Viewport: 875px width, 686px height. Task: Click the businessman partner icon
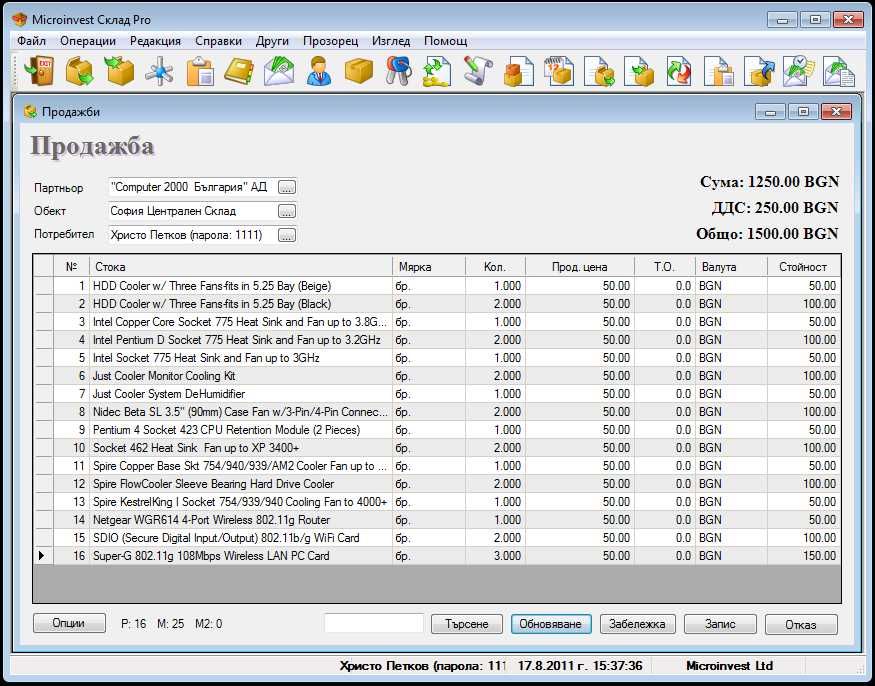pos(319,71)
